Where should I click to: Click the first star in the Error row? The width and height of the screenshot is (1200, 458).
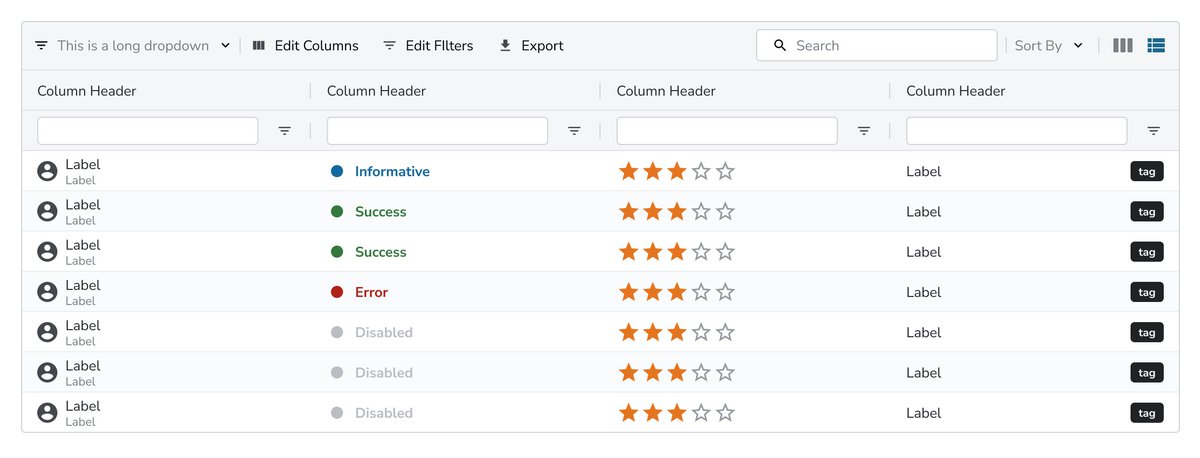pyautogui.click(x=628, y=292)
